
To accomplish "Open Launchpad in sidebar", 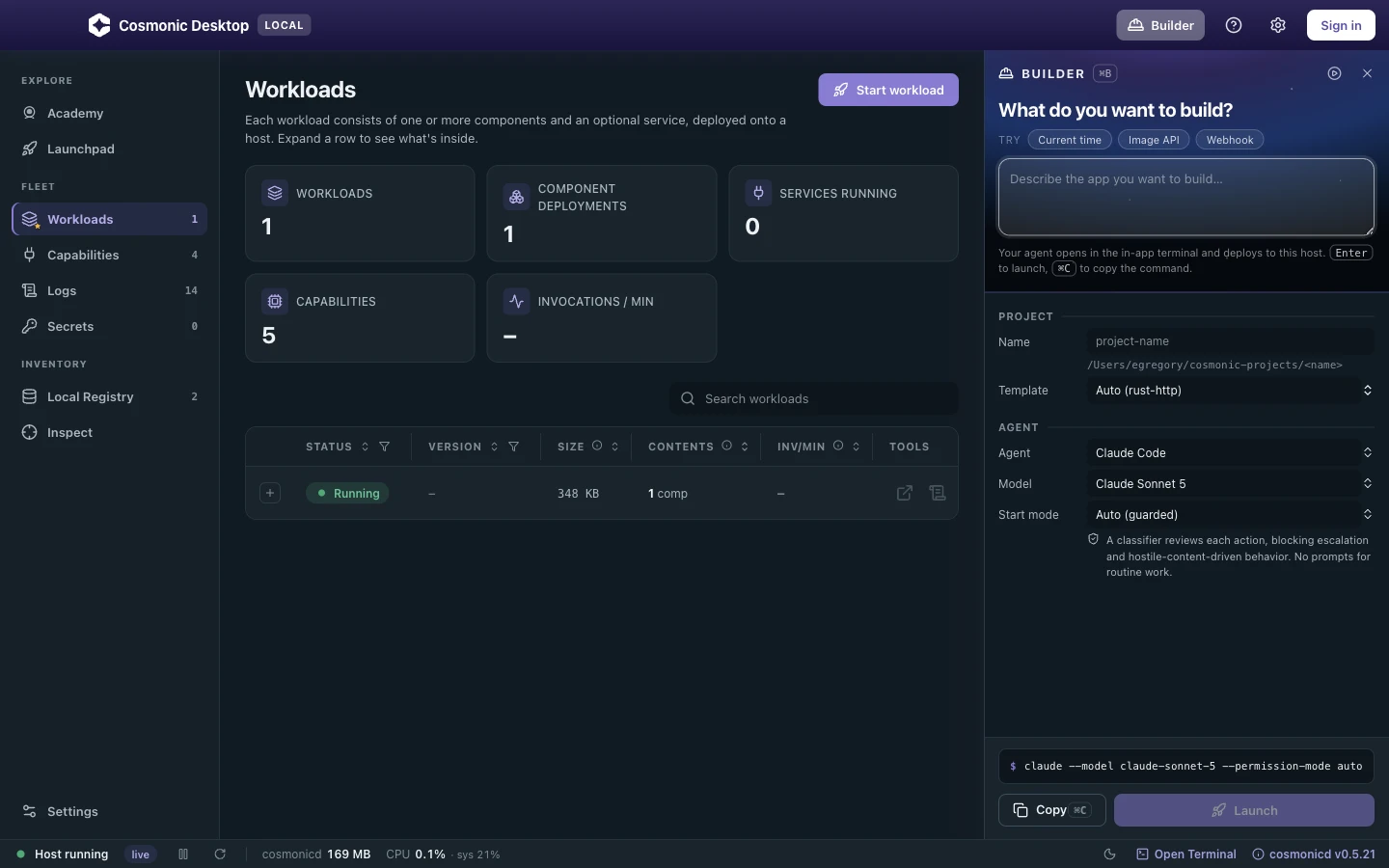I will 109,149.
